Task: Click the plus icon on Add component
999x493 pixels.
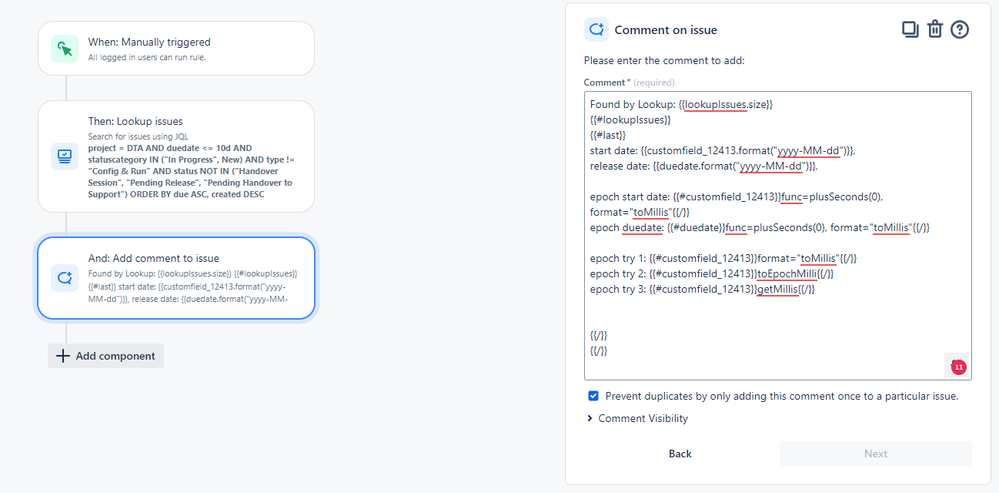Action: (62, 356)
